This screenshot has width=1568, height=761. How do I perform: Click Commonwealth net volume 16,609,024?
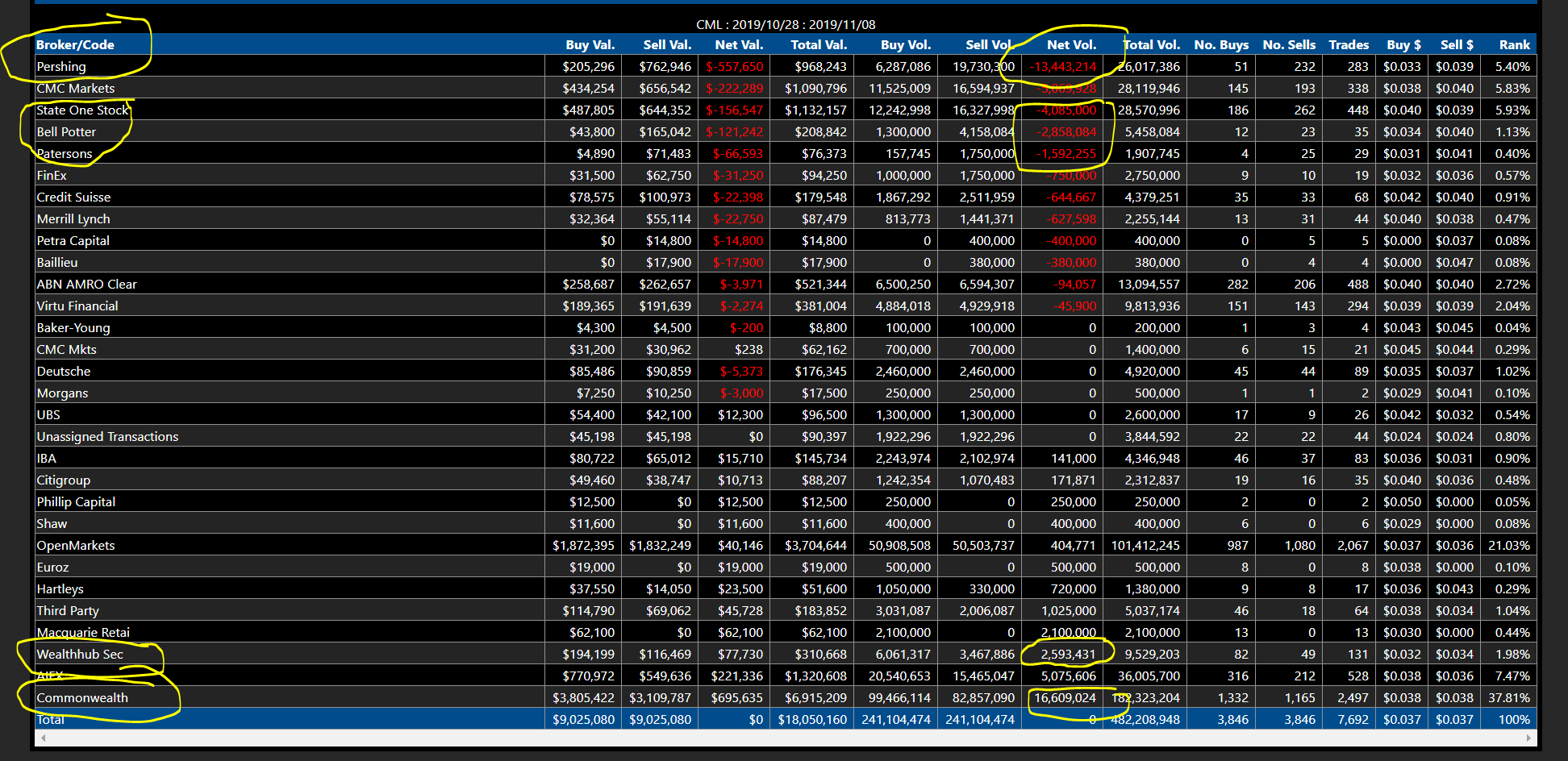pyautogui.click(x=1065, y=697)
